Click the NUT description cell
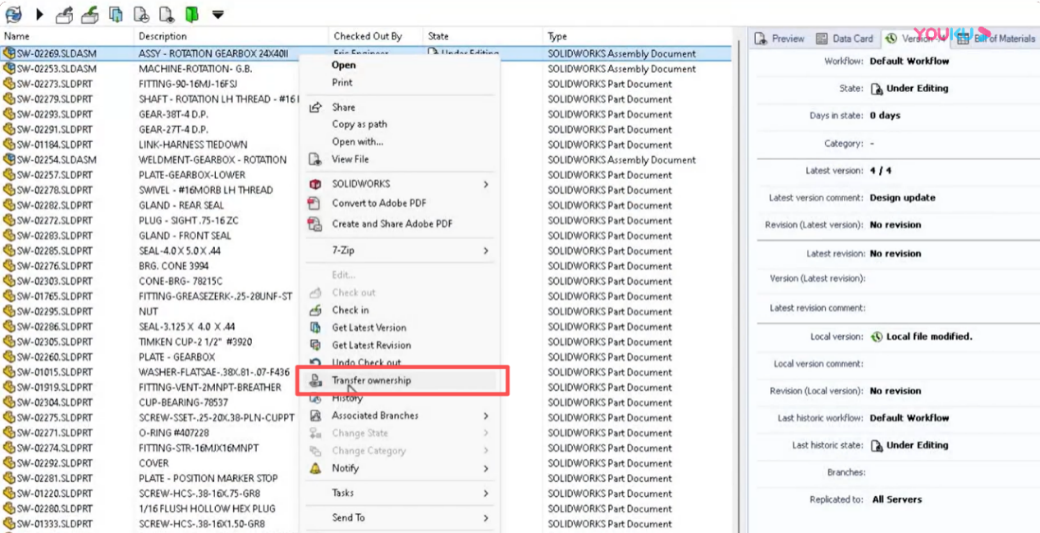This screenshot has width=1040, height=533. point(148,312)
